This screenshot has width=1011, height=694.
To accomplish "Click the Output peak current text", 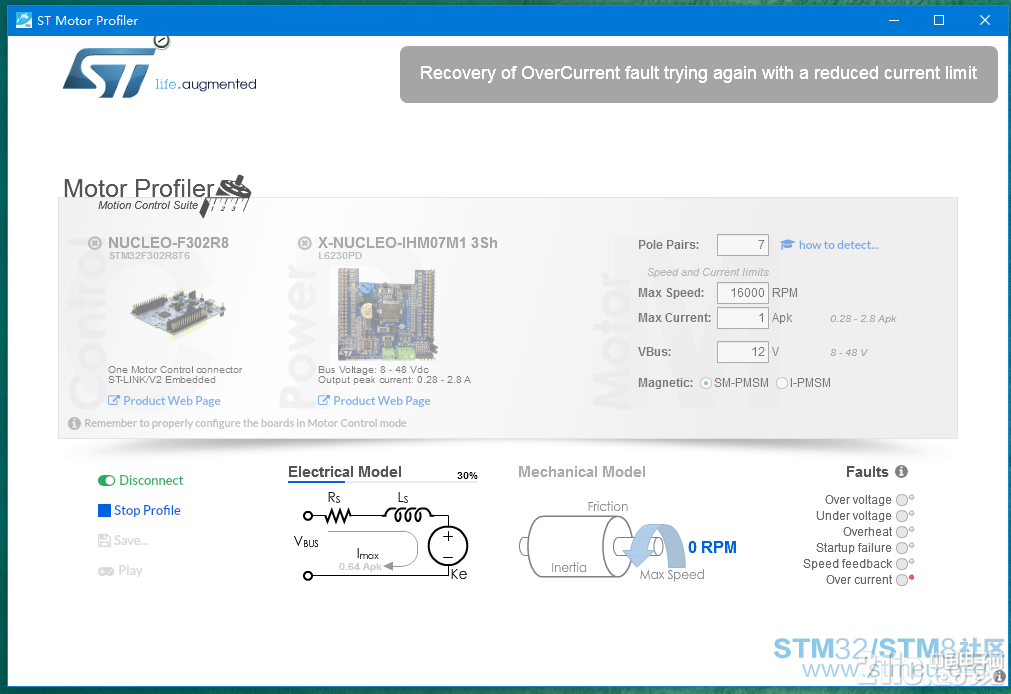I will click(395, 380).
